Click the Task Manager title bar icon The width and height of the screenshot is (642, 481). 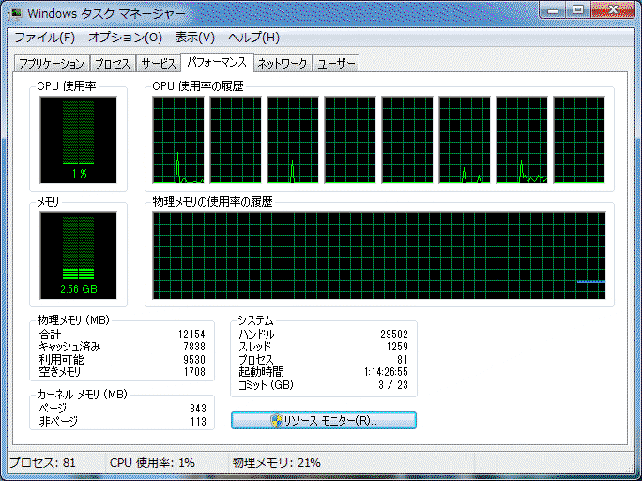click(16, 14)
